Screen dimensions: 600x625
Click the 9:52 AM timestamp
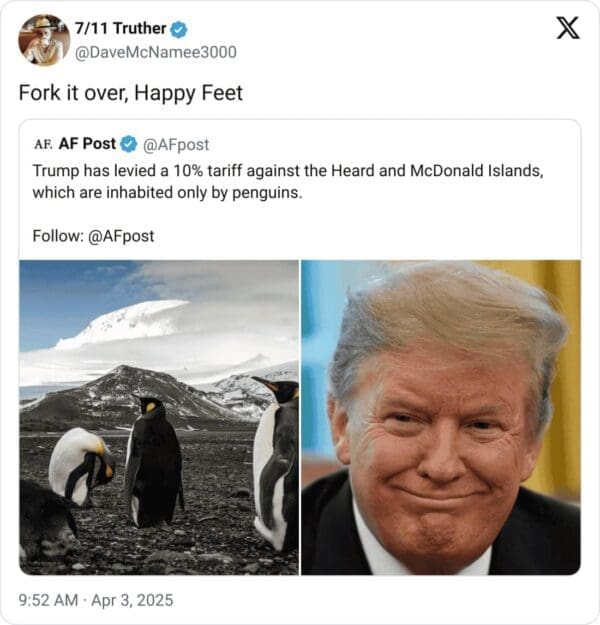48,600
